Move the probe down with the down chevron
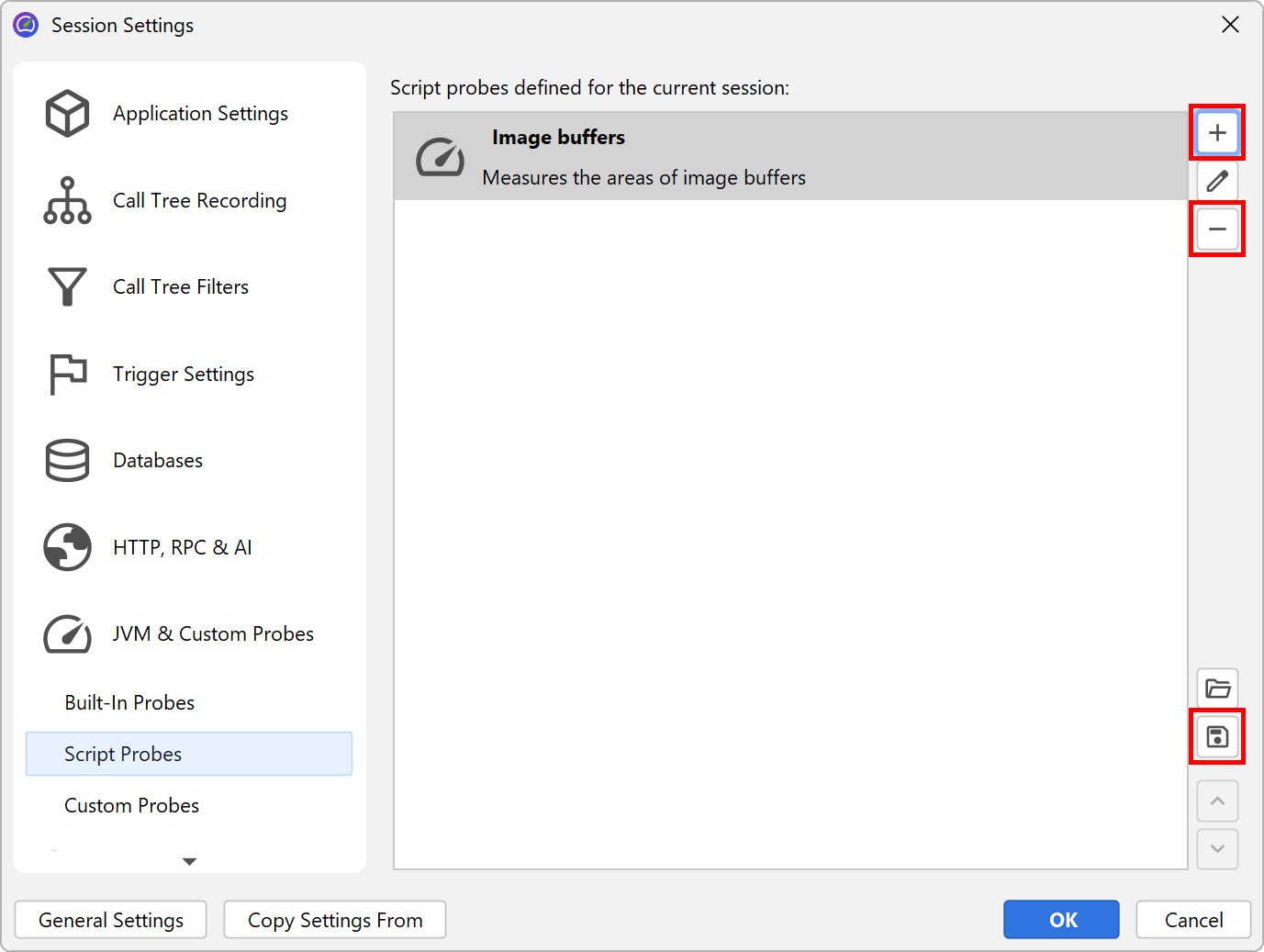1264x952 pixels. coord(1217,849)
